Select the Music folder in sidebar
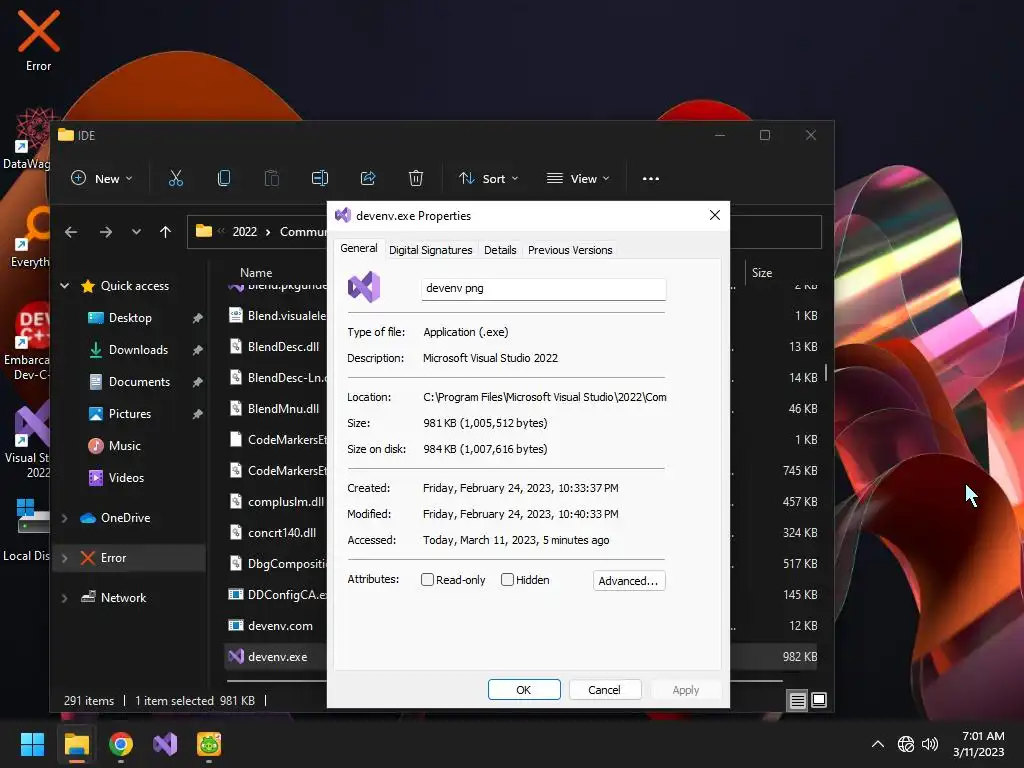The width and height of the screenshot is (1024, 768). click(124, 445)
